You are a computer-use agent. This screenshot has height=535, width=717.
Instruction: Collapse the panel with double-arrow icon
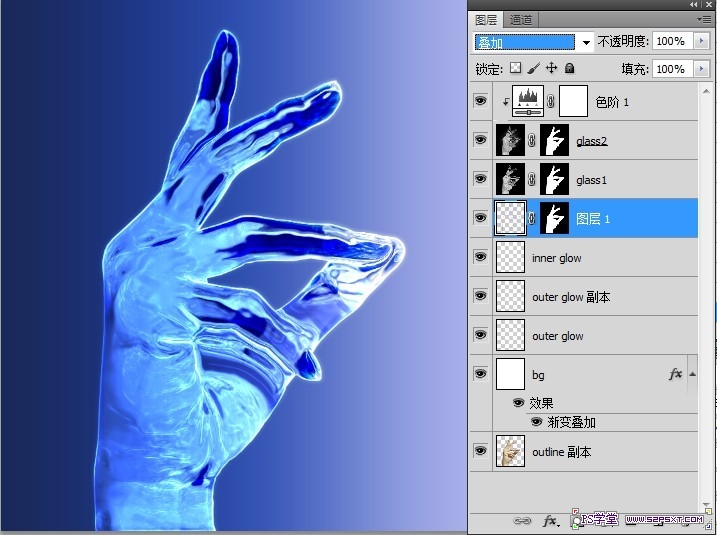click(x=694, y=4)
